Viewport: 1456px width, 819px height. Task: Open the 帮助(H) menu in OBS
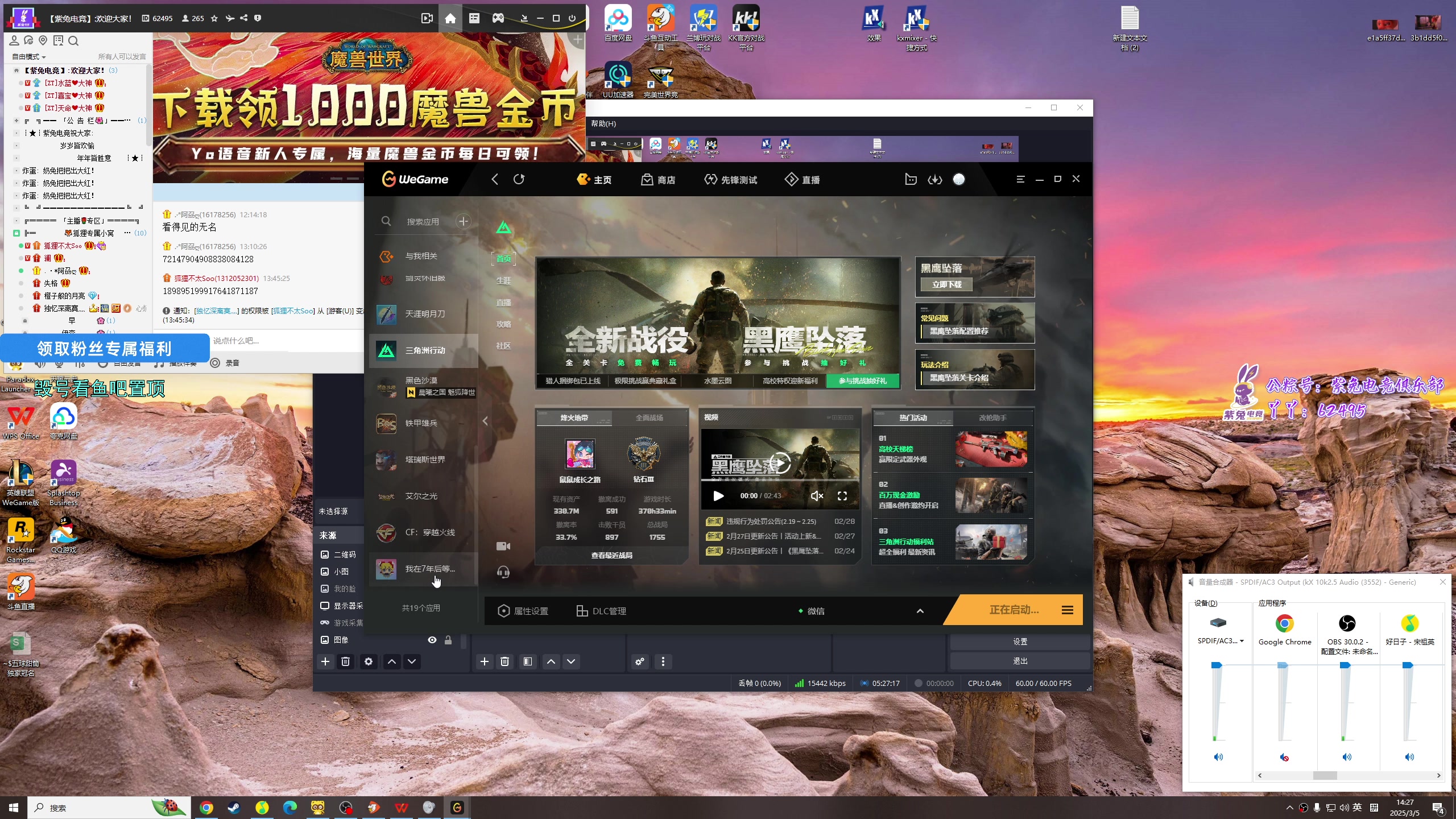603,123
